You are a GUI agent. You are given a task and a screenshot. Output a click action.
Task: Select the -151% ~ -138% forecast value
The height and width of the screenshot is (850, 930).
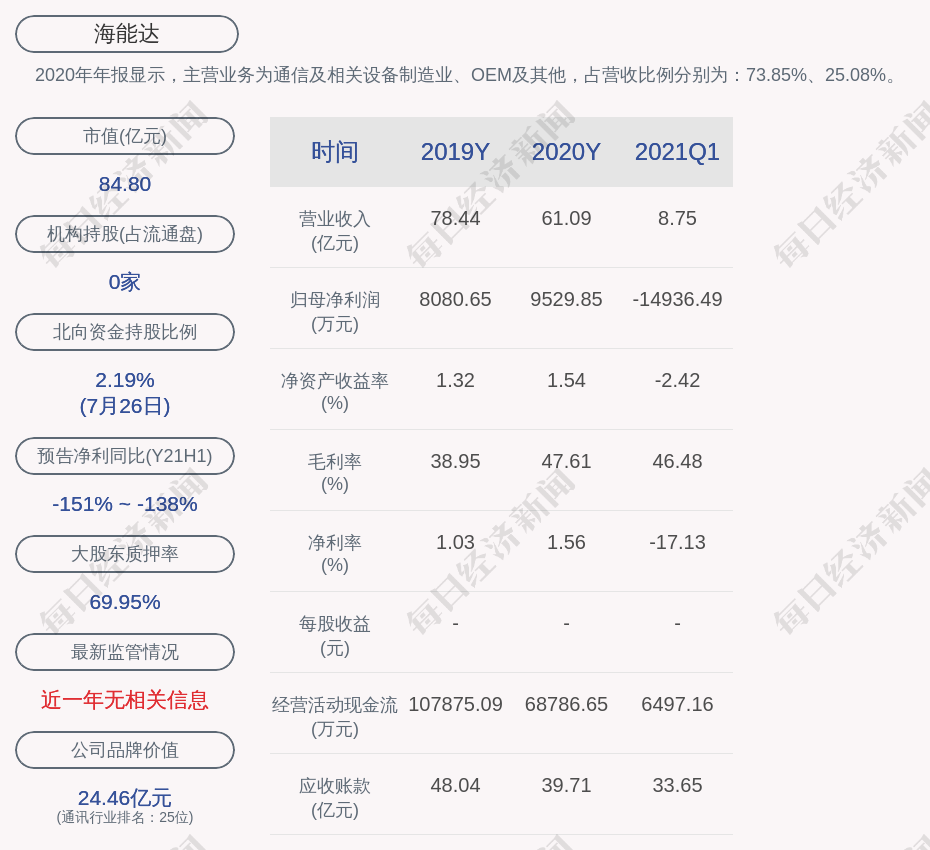125,504
